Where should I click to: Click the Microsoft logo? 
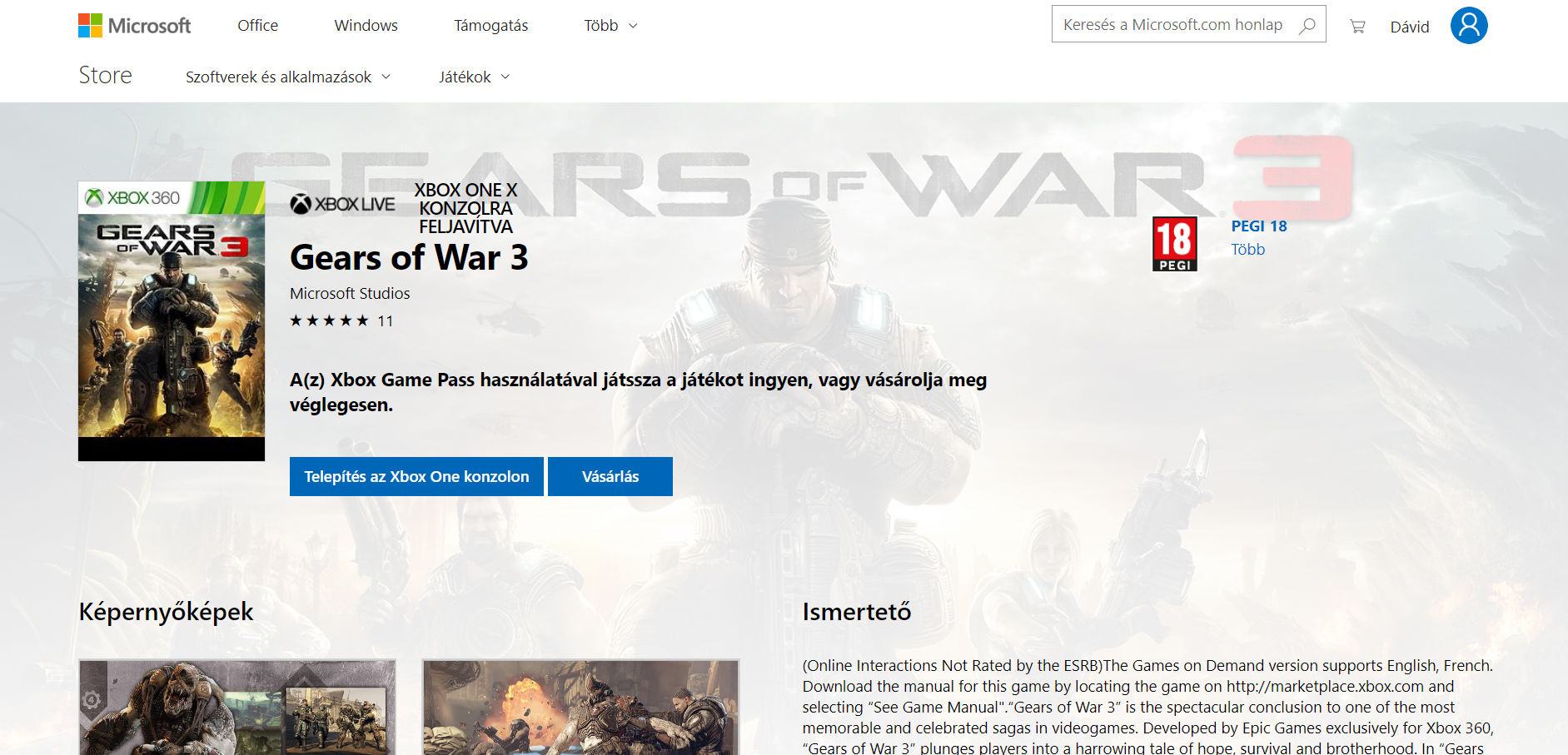coord(135,25)
